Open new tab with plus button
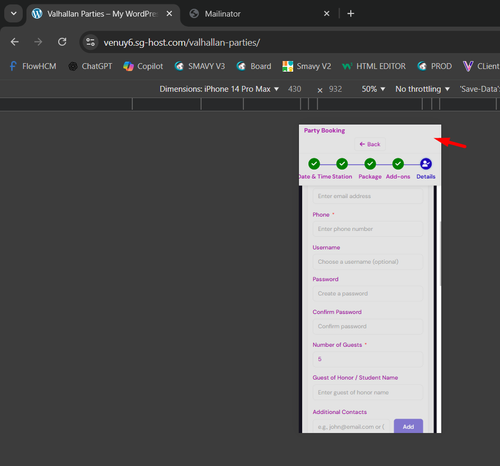Screen dimensions: 500x466 (351, 14)
